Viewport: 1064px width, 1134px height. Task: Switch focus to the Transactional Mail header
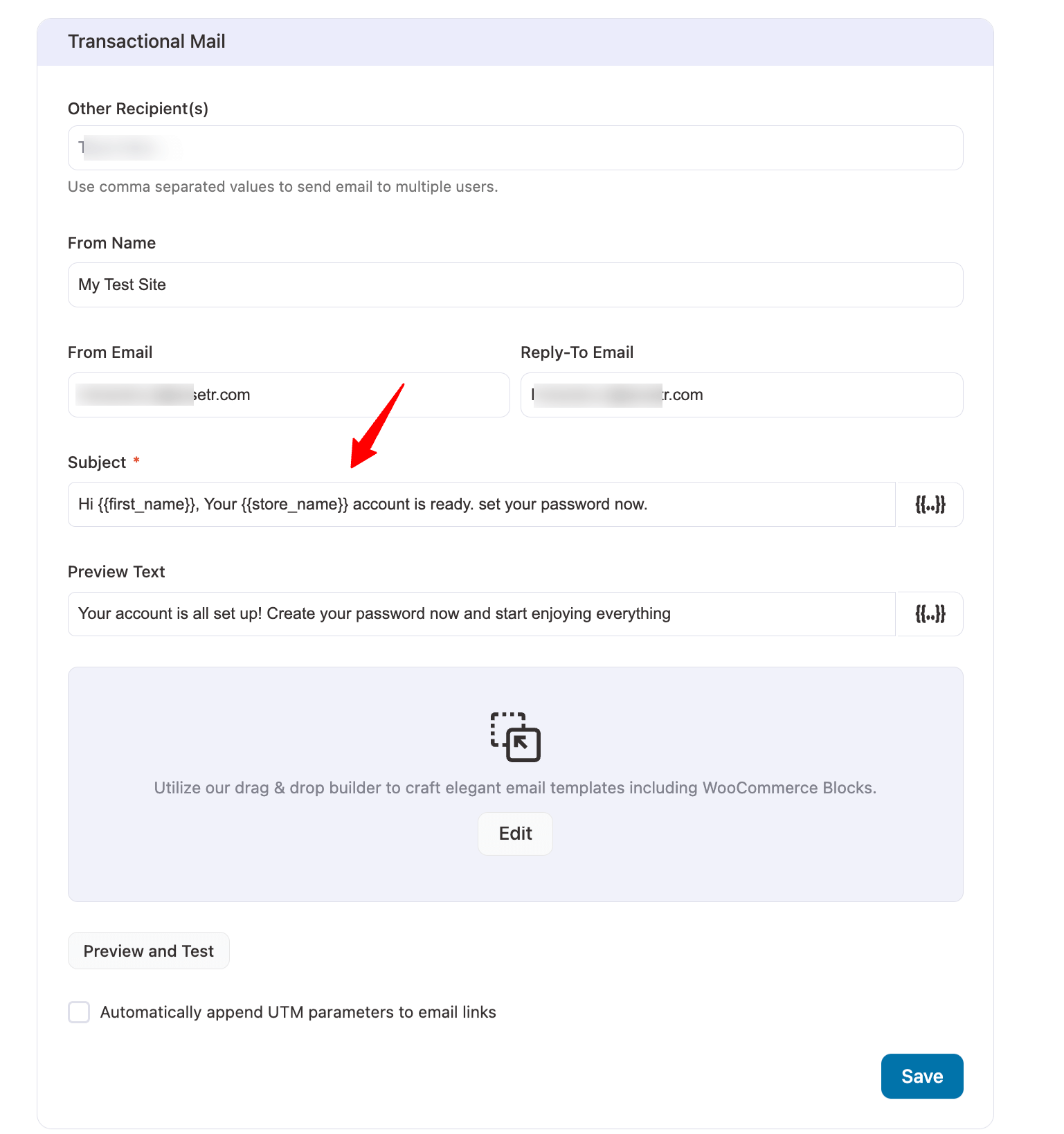(x=146, y=41)
